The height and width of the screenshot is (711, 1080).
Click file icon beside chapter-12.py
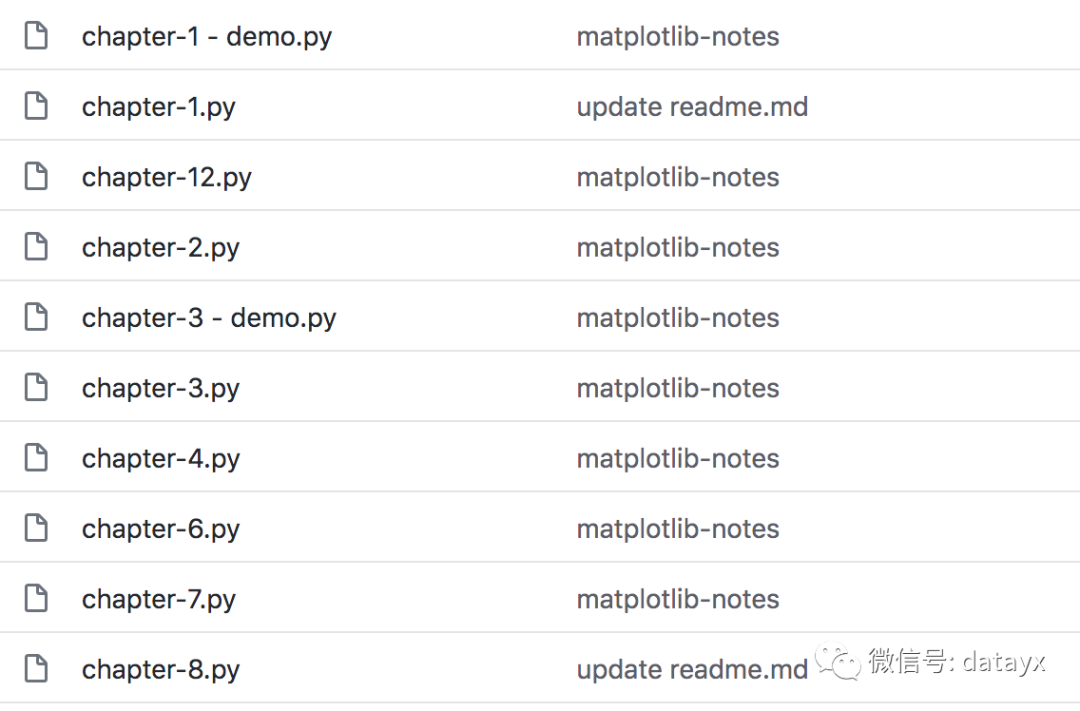(x=36, y=176)
